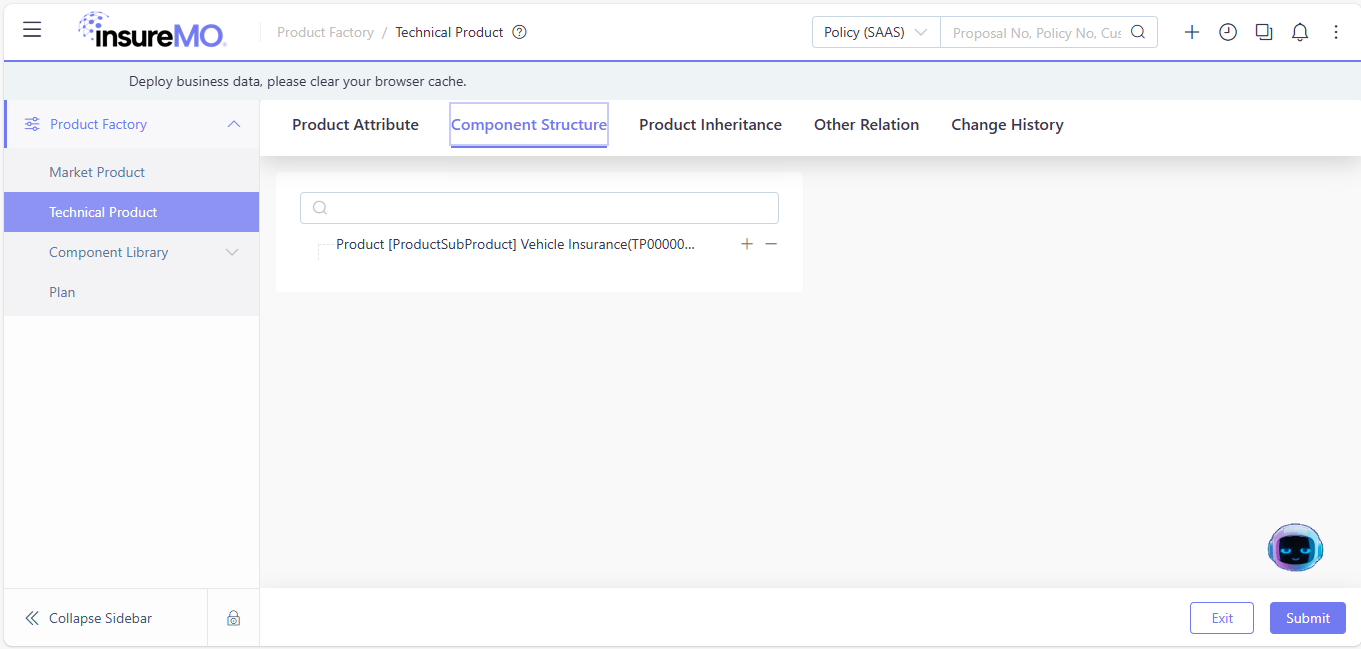Open the chatbot robot assistant
The height and width of the screenshot is (649, 1361).
point(1295,547)
